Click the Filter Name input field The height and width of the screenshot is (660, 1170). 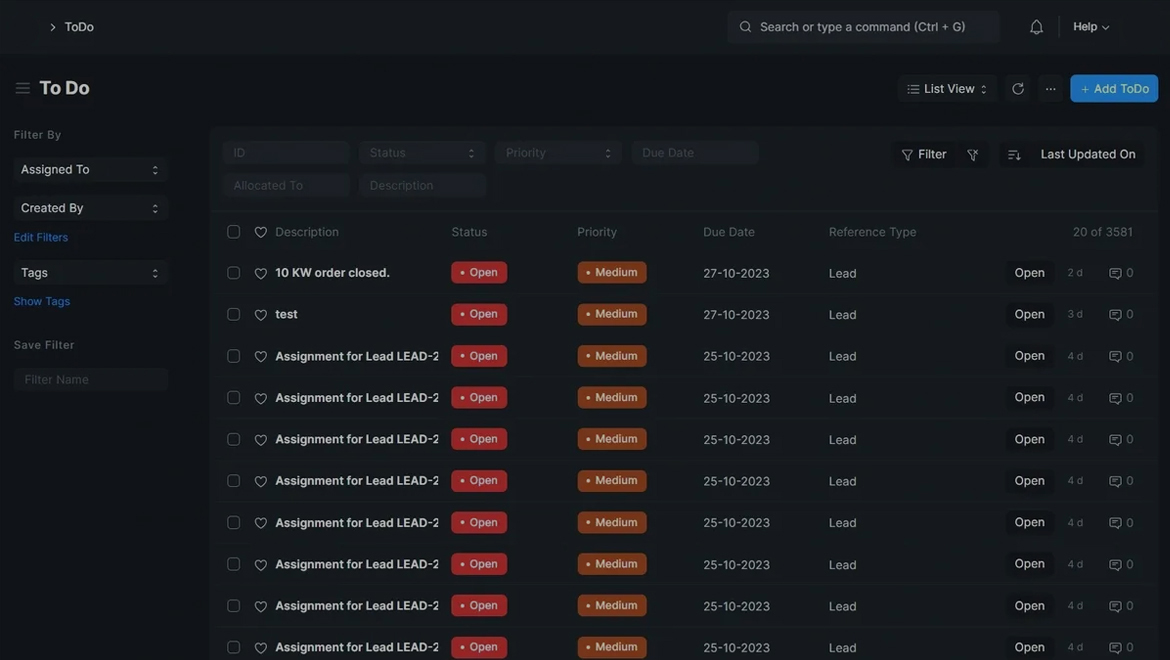(x=90, y=380)
